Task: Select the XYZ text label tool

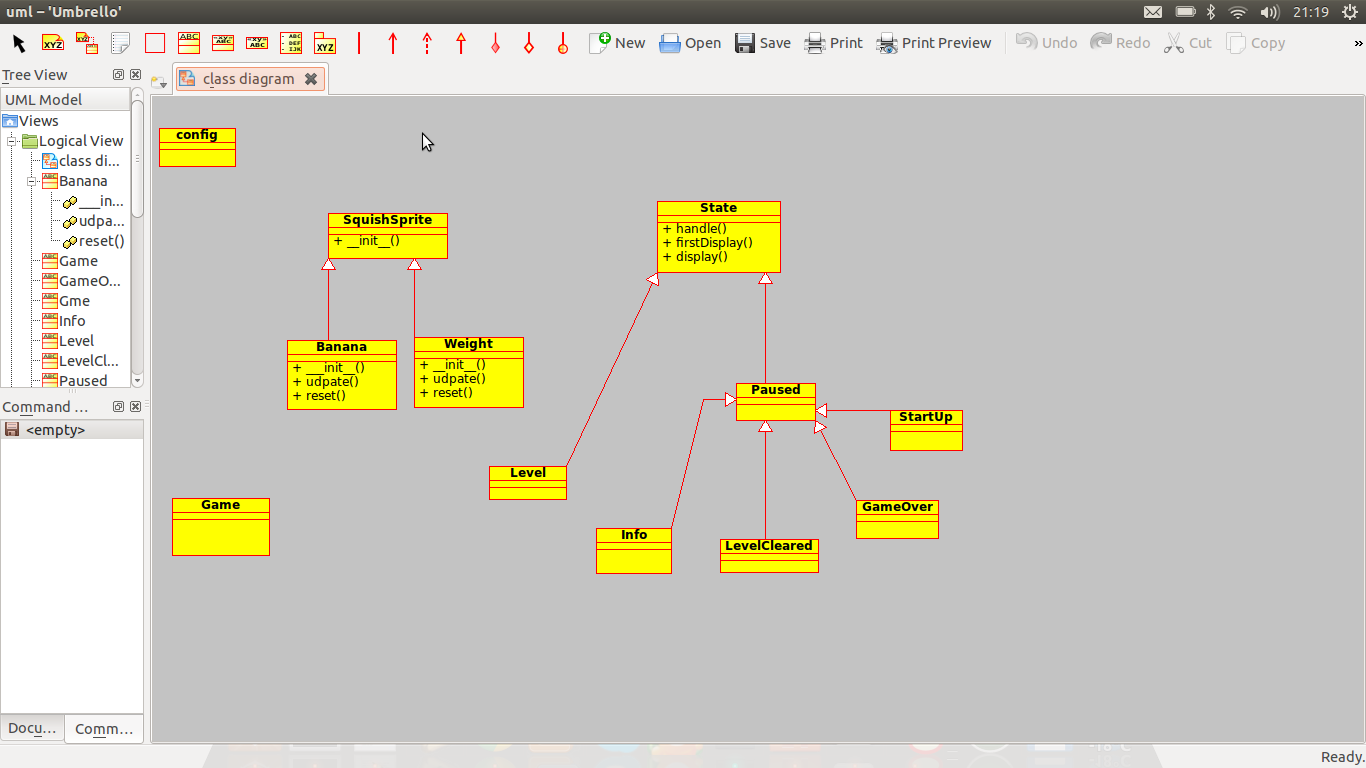Action: click(53, 43)
